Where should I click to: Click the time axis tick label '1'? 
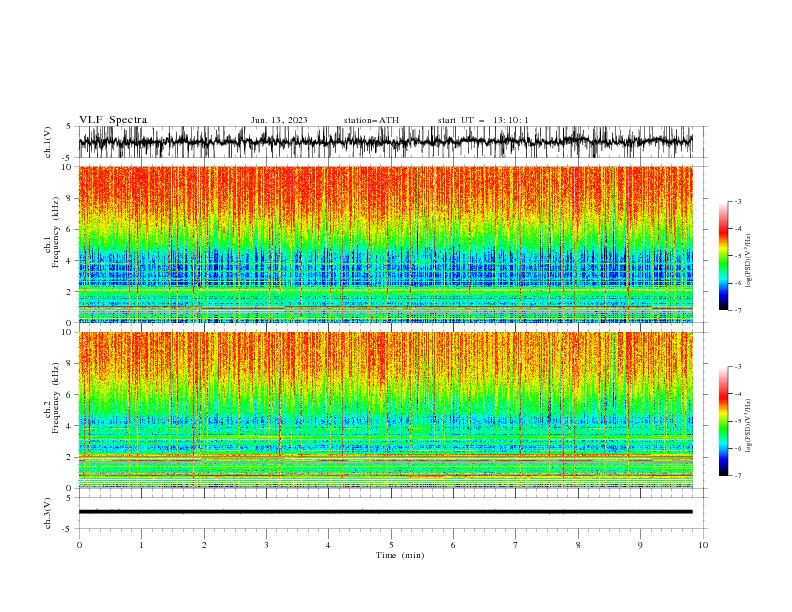141,545
